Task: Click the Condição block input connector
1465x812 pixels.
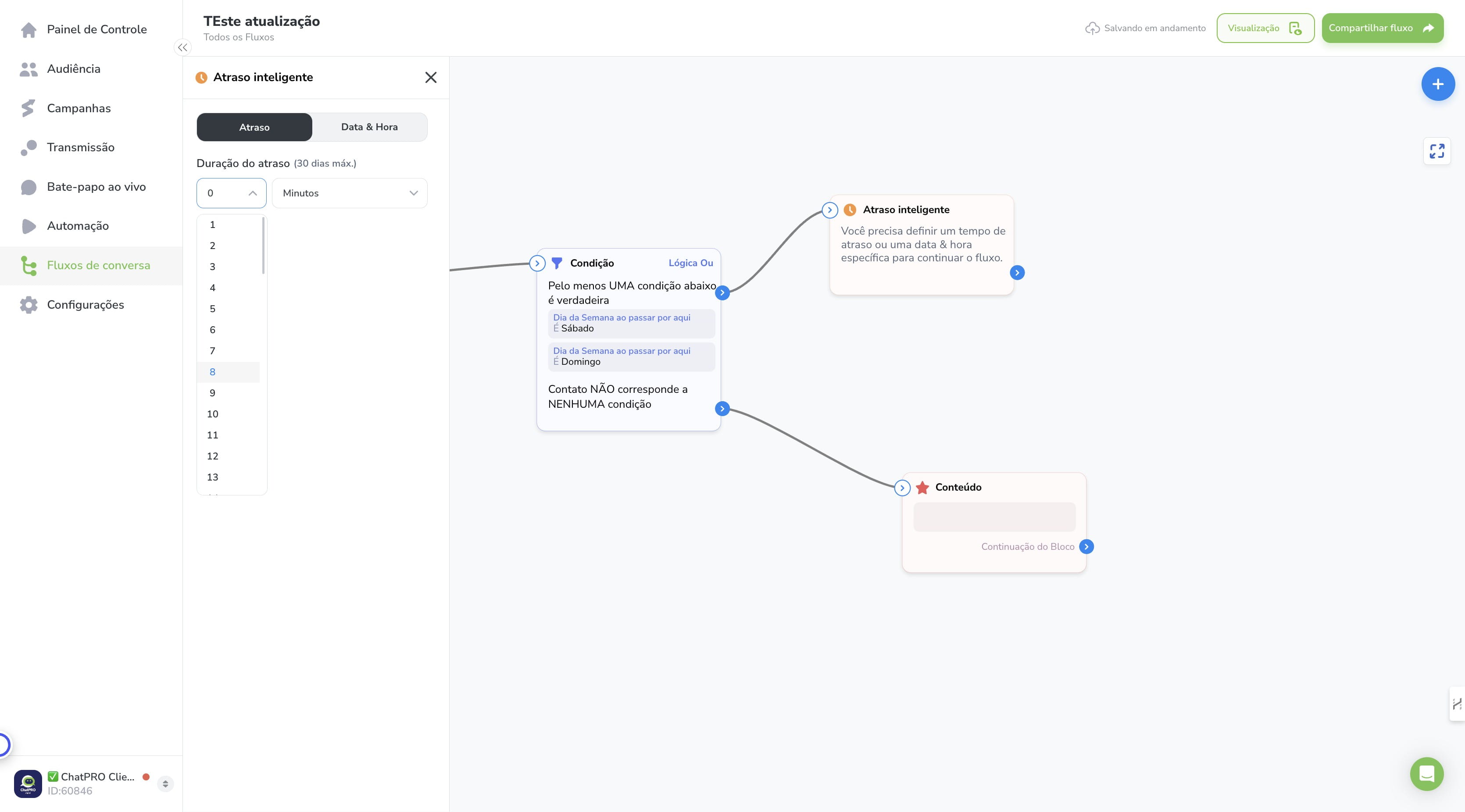Action: [x=537, y=263]
